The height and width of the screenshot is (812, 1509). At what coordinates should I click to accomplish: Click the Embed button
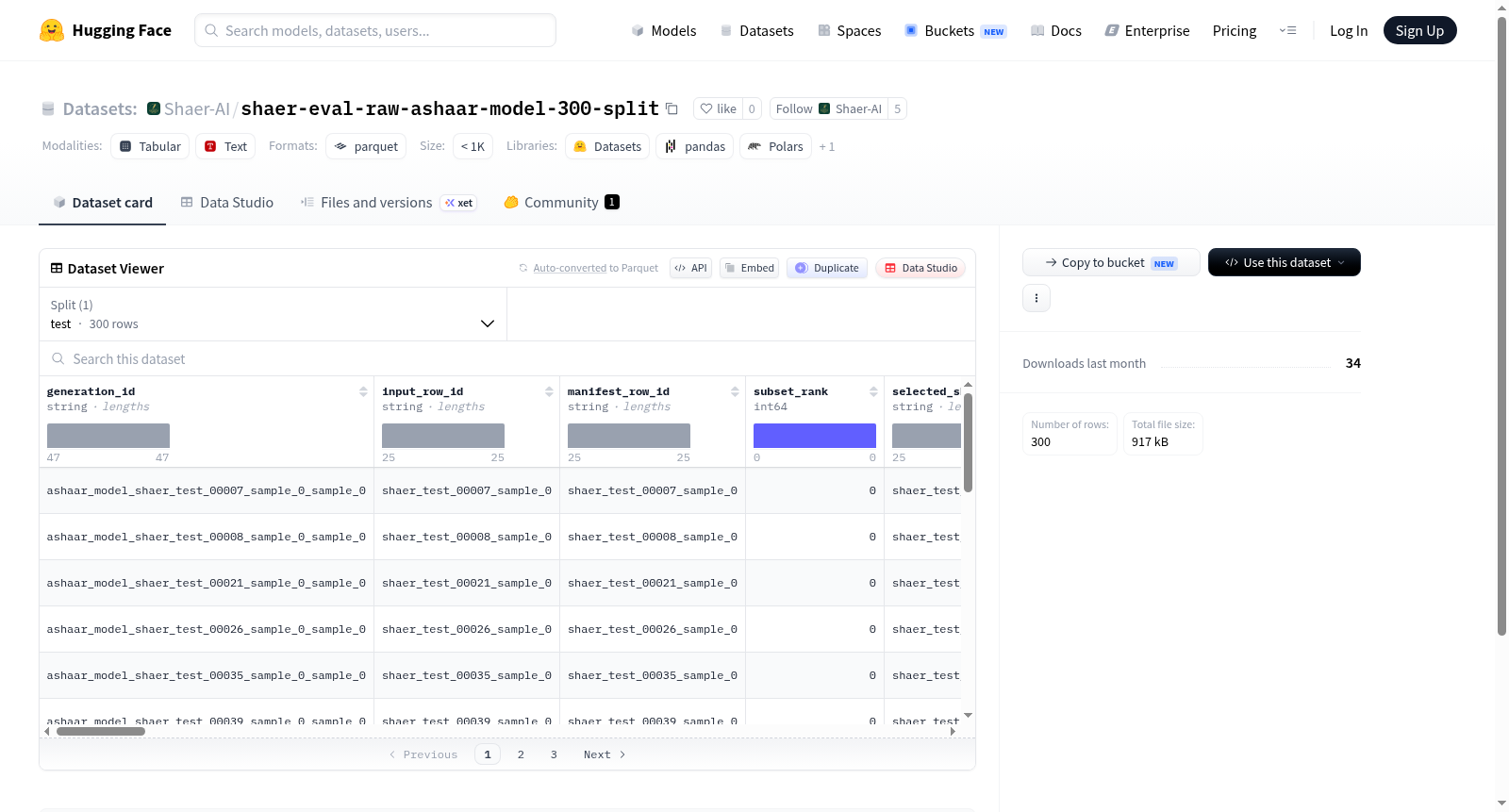point(749,268)
